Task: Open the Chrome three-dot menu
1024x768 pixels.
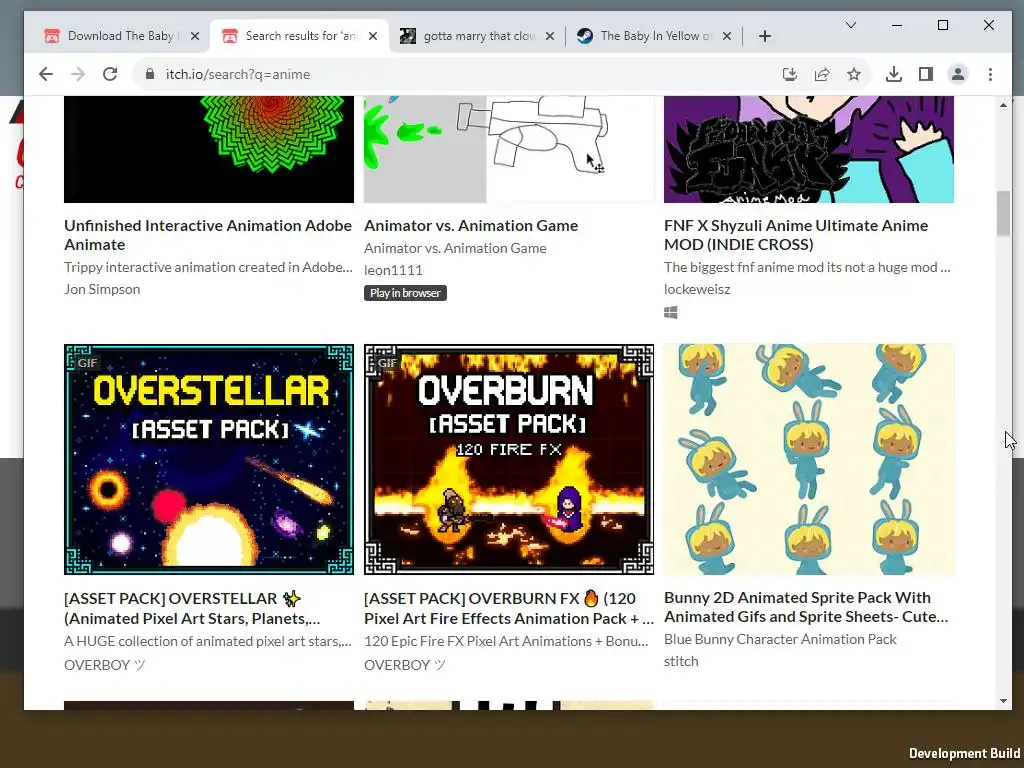Action: tap(990, 74)
